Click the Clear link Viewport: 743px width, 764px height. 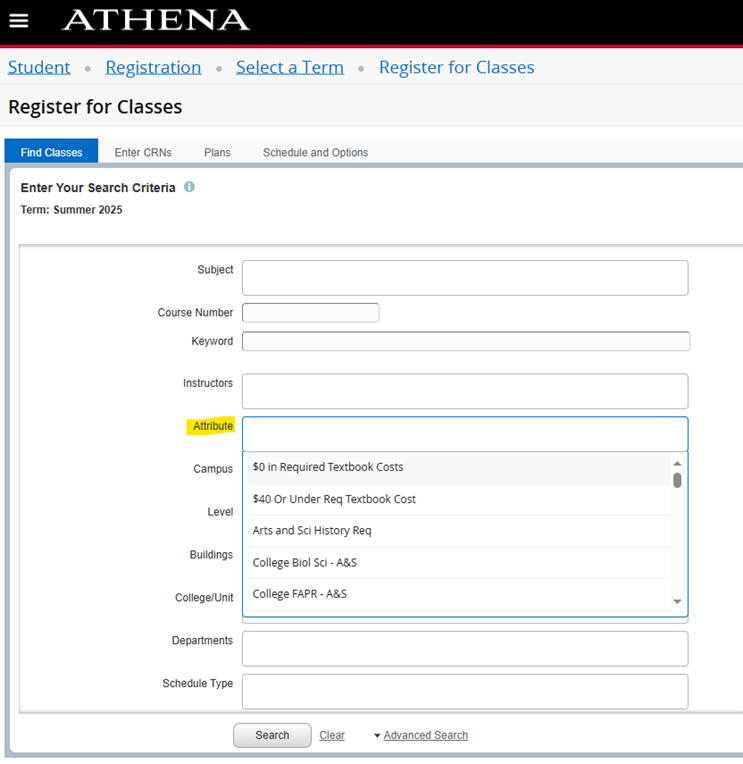click(332, 735)
